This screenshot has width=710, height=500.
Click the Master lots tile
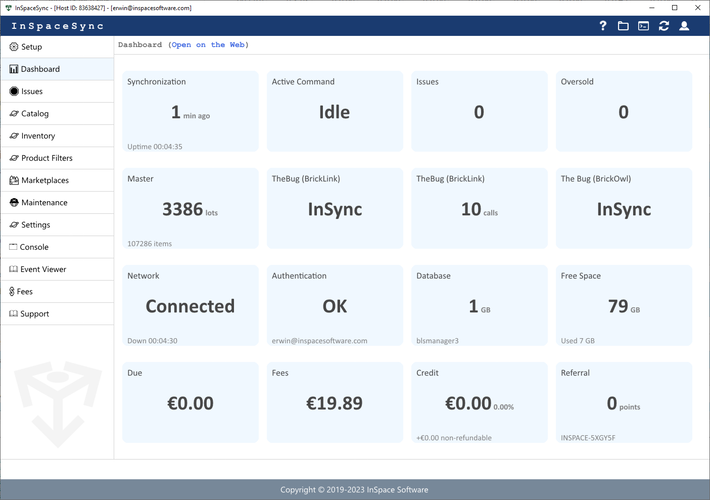click(x=190, y=209)
